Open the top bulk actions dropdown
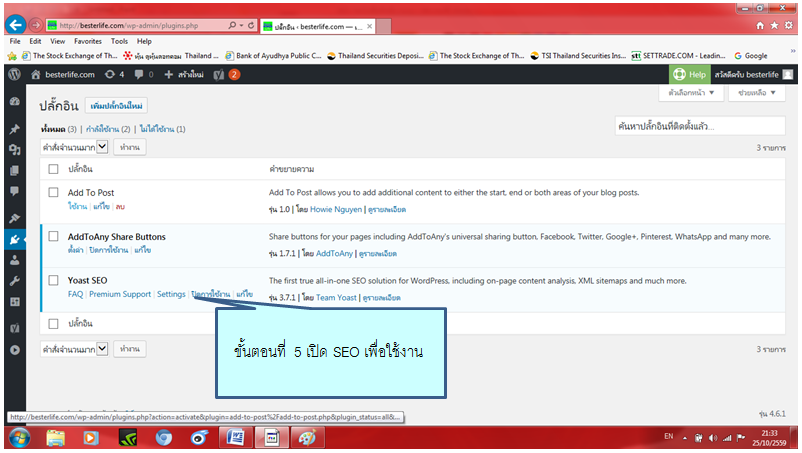Screen dimensions: 802x453 tap(74, 147)
